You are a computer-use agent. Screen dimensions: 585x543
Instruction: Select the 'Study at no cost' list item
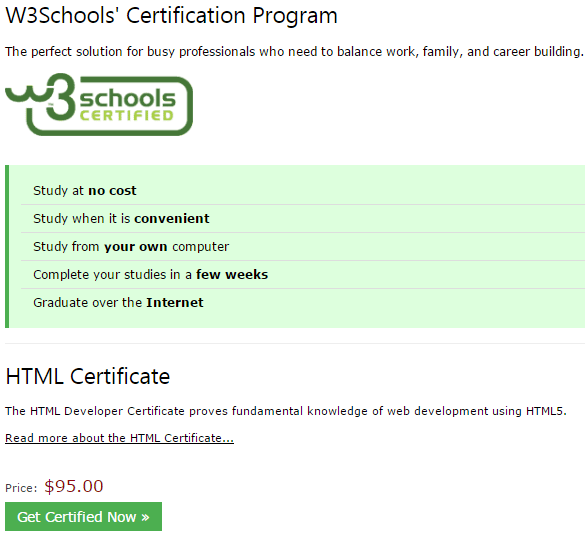point(303,191)
